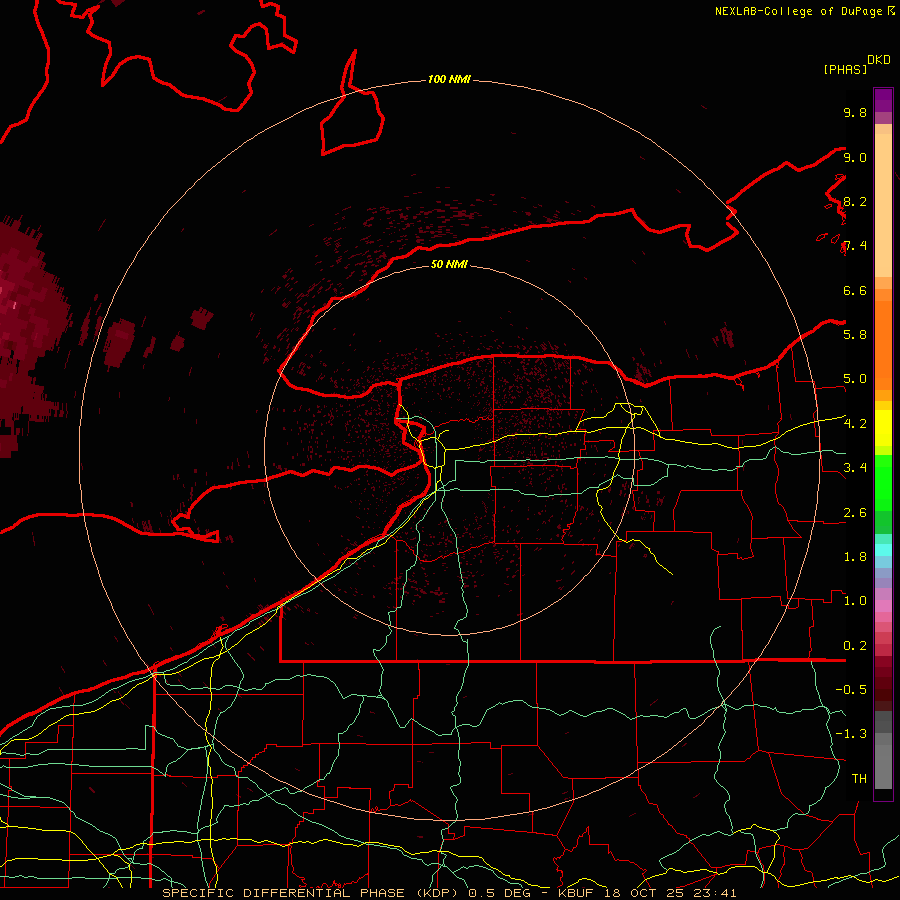Click the DKD product label
The width and height of the screenshot is (900, 900).
pyautogui.click(x=879, y=60)
